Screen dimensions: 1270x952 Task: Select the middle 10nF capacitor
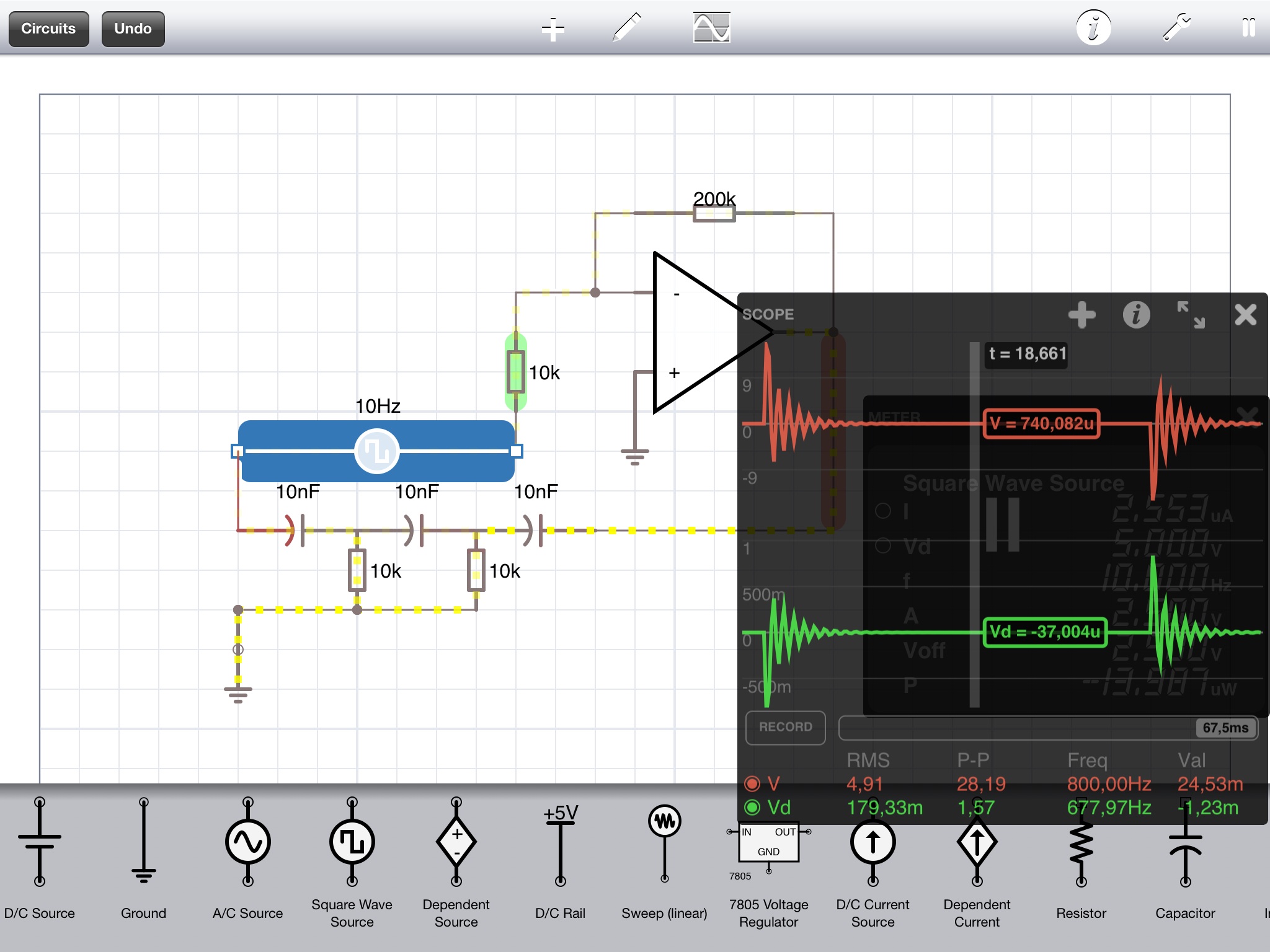[415, 531]
